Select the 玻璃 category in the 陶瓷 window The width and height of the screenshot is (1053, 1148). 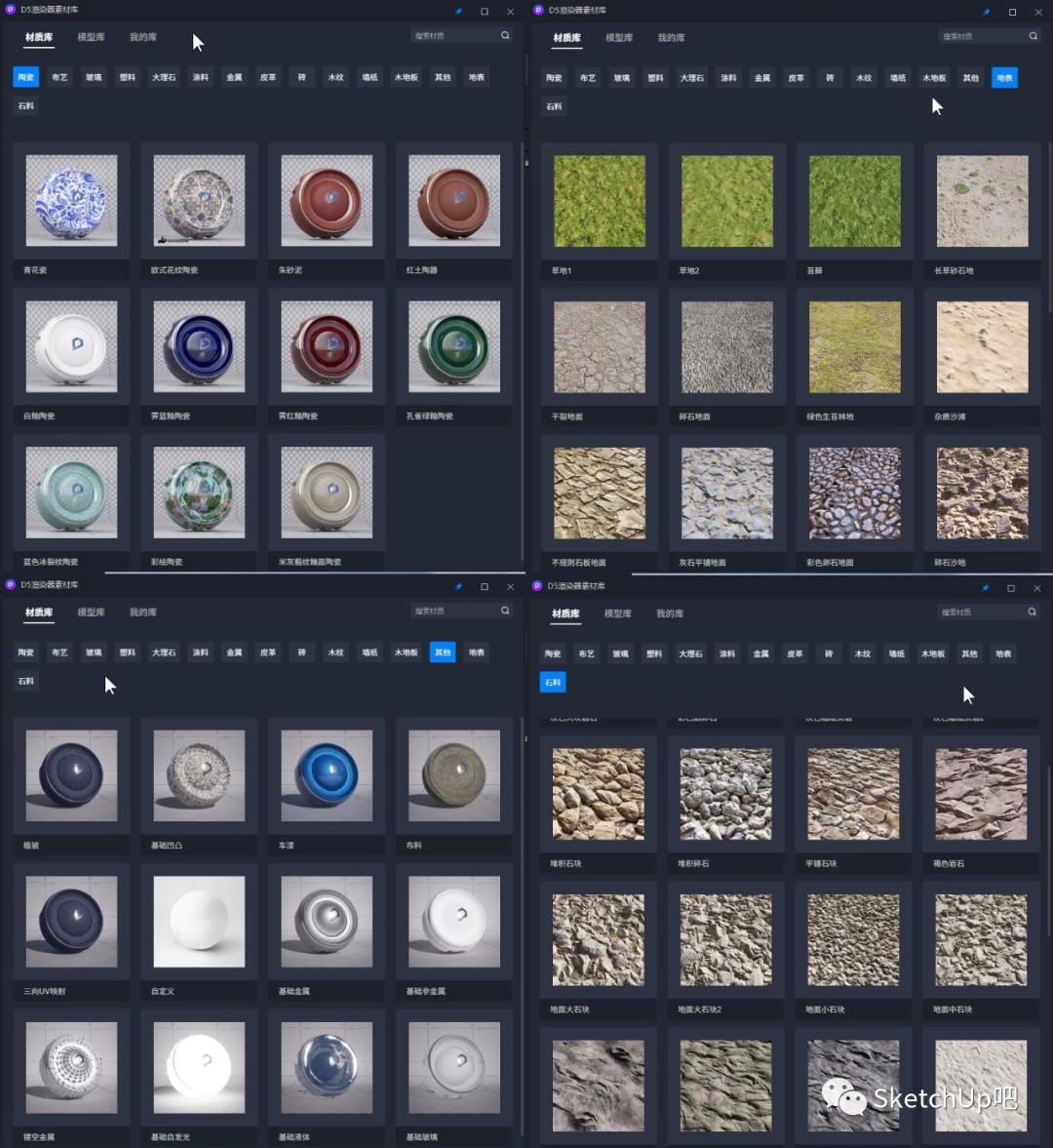tap(94, 77)
